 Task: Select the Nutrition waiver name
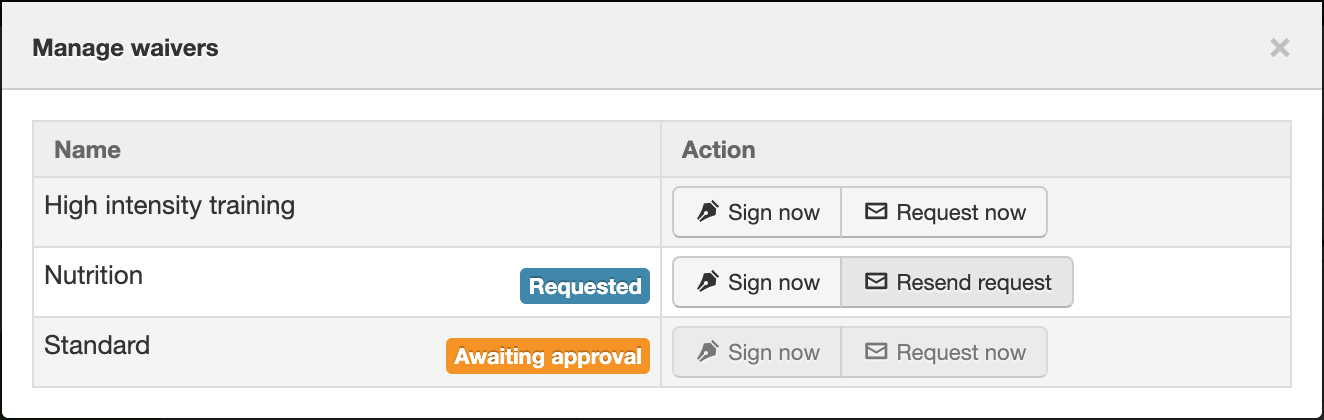tap(94, 275)
